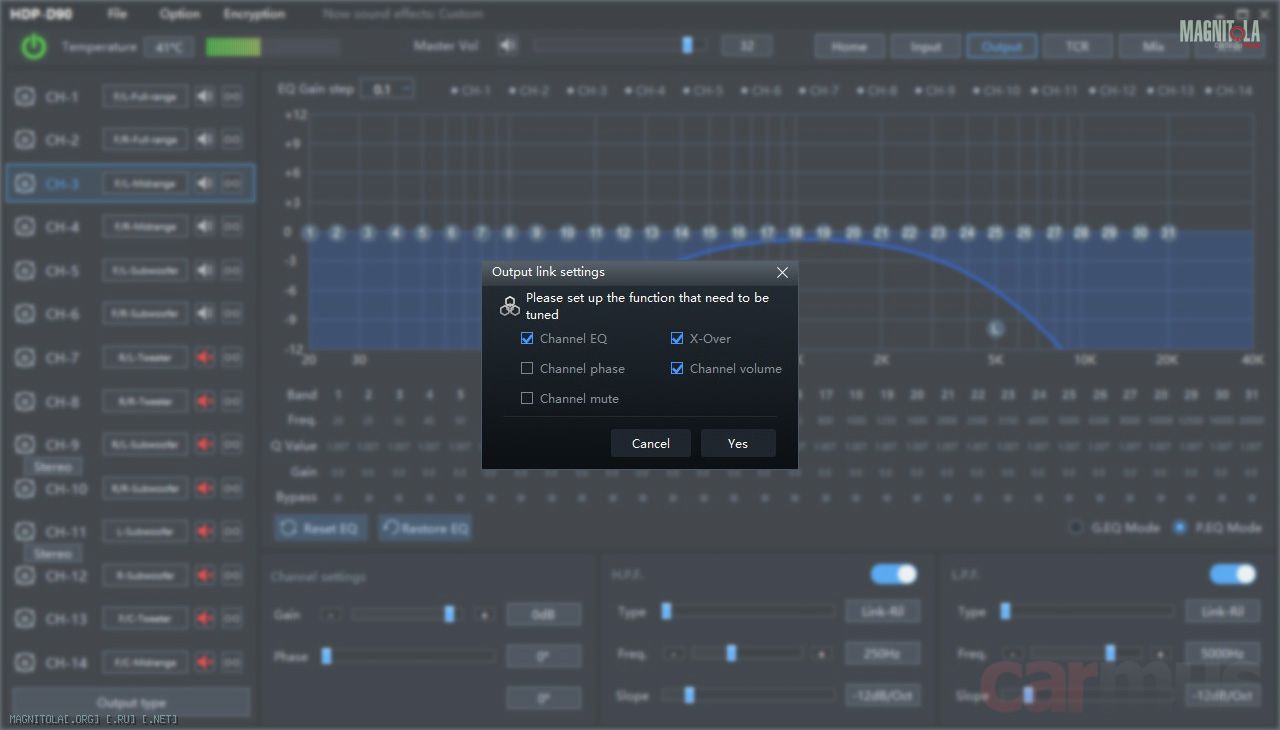
Task: Enable the Channel mute checkbox
Action: pyautogui.click(x=527, y=399)
